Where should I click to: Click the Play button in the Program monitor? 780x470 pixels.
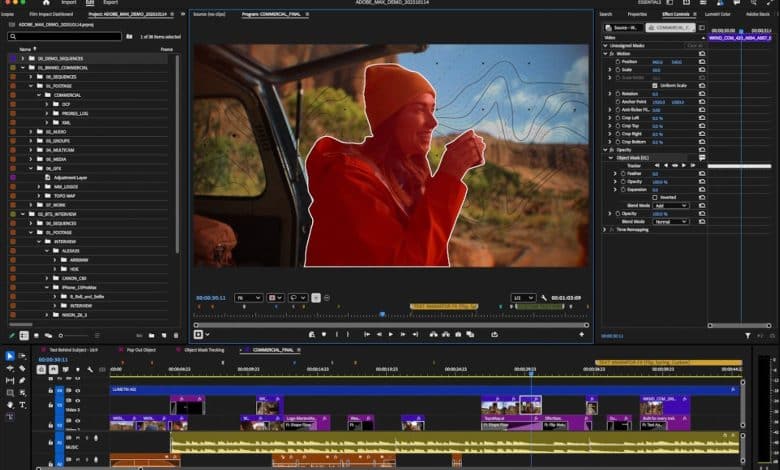coord(391,334)
